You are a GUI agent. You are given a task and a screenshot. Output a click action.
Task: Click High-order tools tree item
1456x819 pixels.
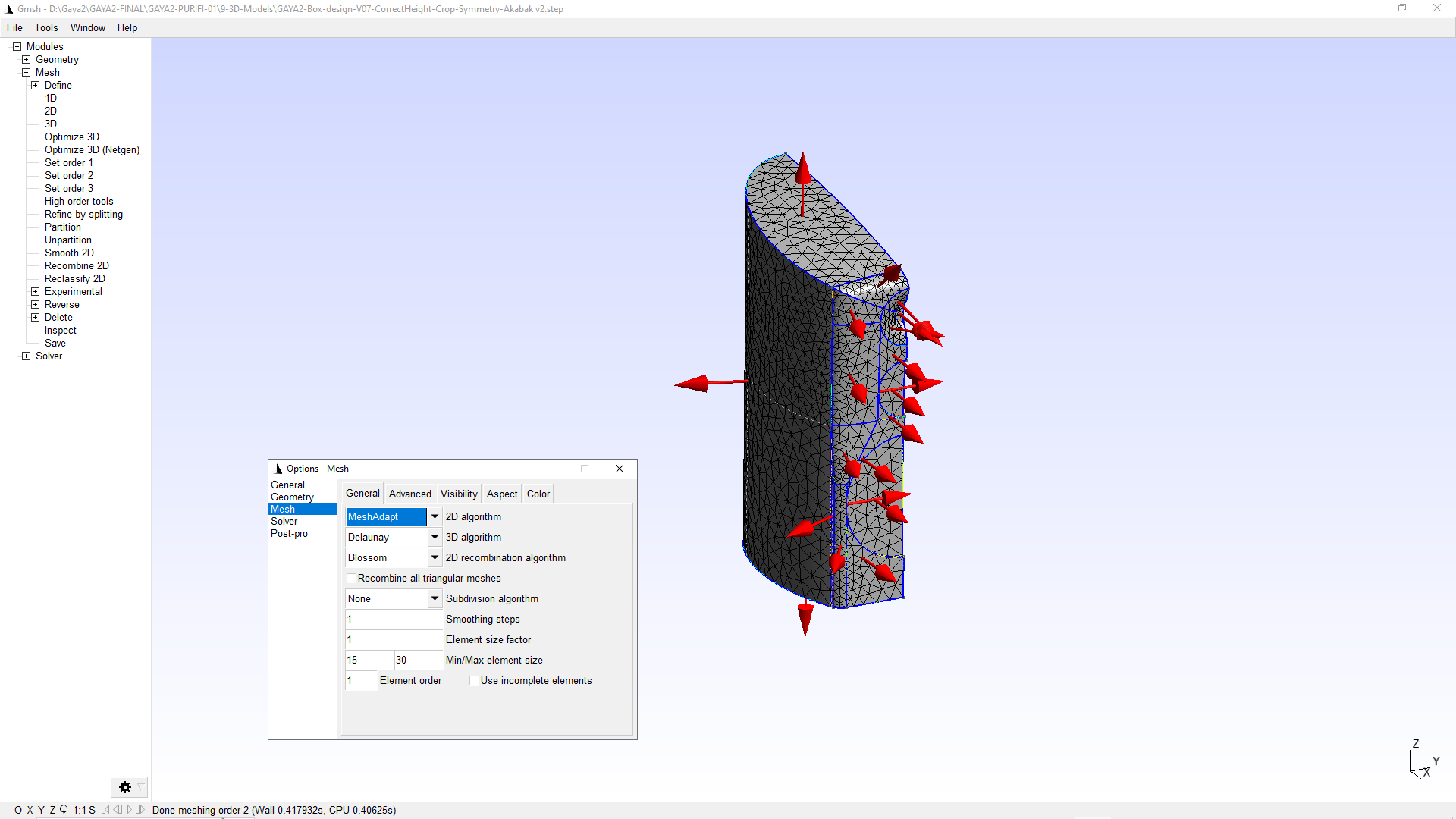[x=79, y=201]
